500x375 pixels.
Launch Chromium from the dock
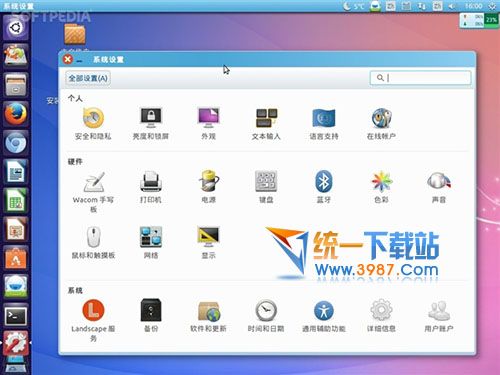click(x=16, y=143)
